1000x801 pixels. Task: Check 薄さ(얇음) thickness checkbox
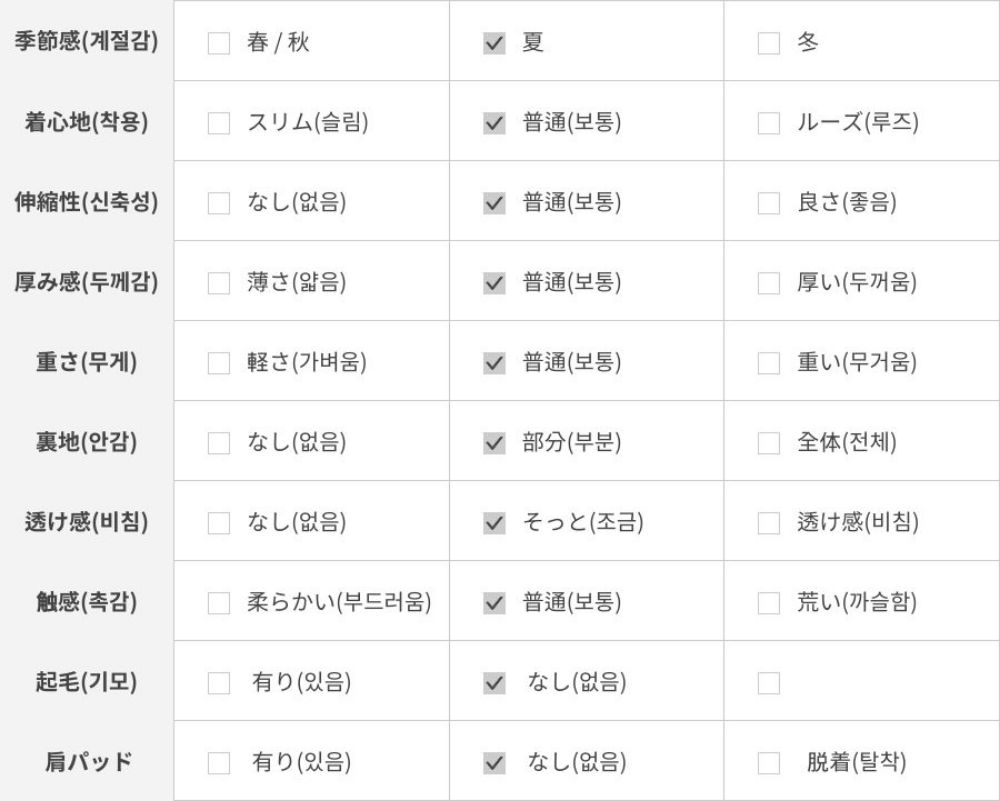218,284
